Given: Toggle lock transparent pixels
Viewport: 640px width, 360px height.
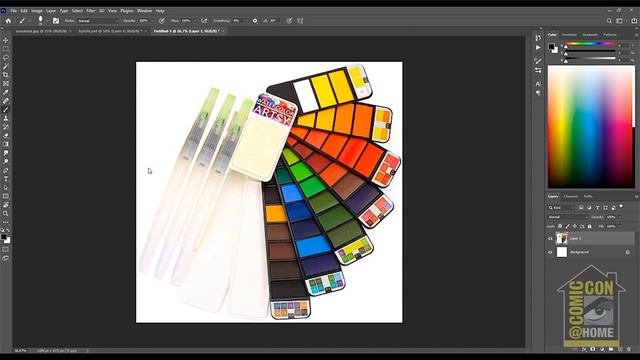Looking at the screenshot, I should [x=560, y=226].
